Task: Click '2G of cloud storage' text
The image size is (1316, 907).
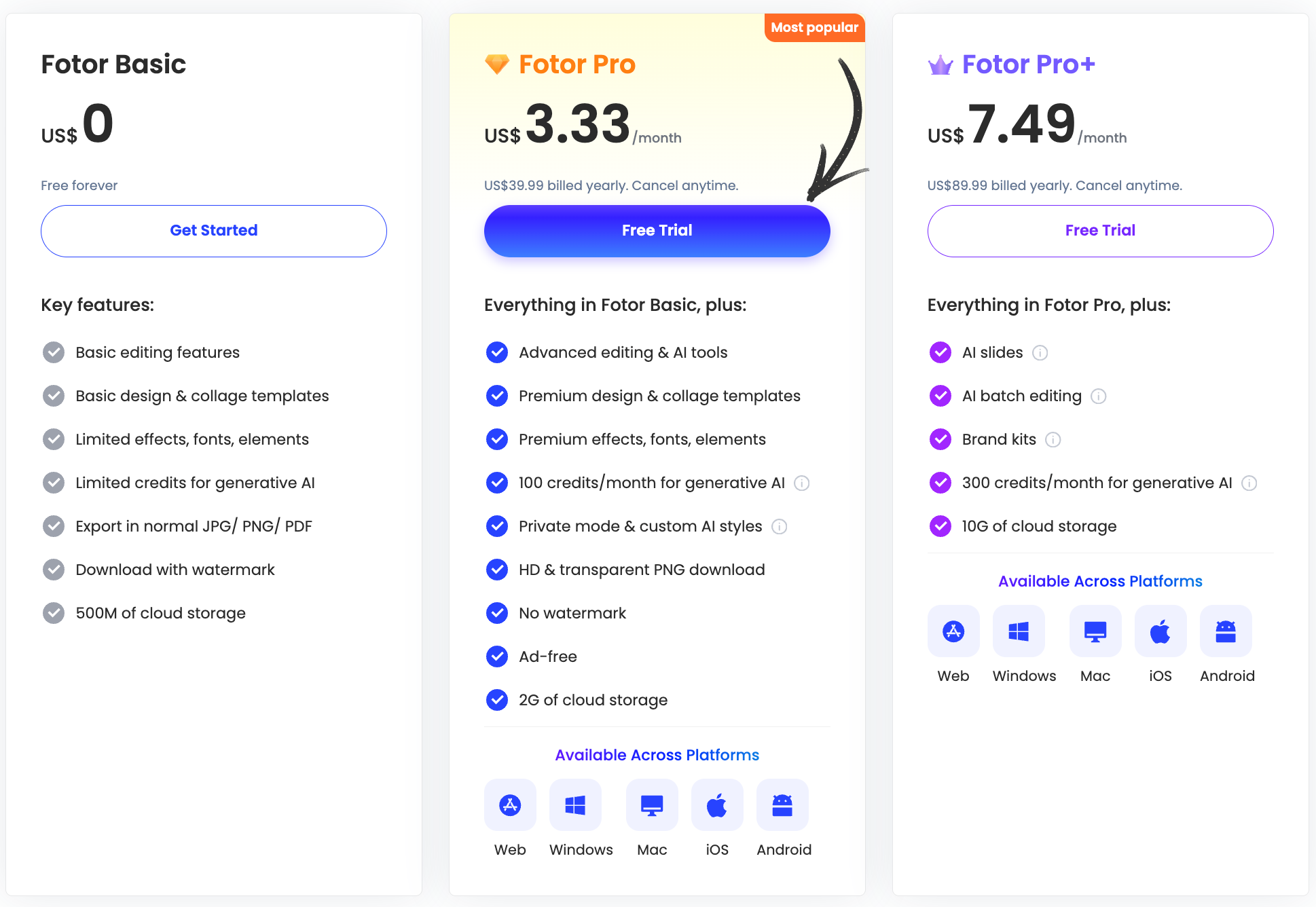Action: 593,700
